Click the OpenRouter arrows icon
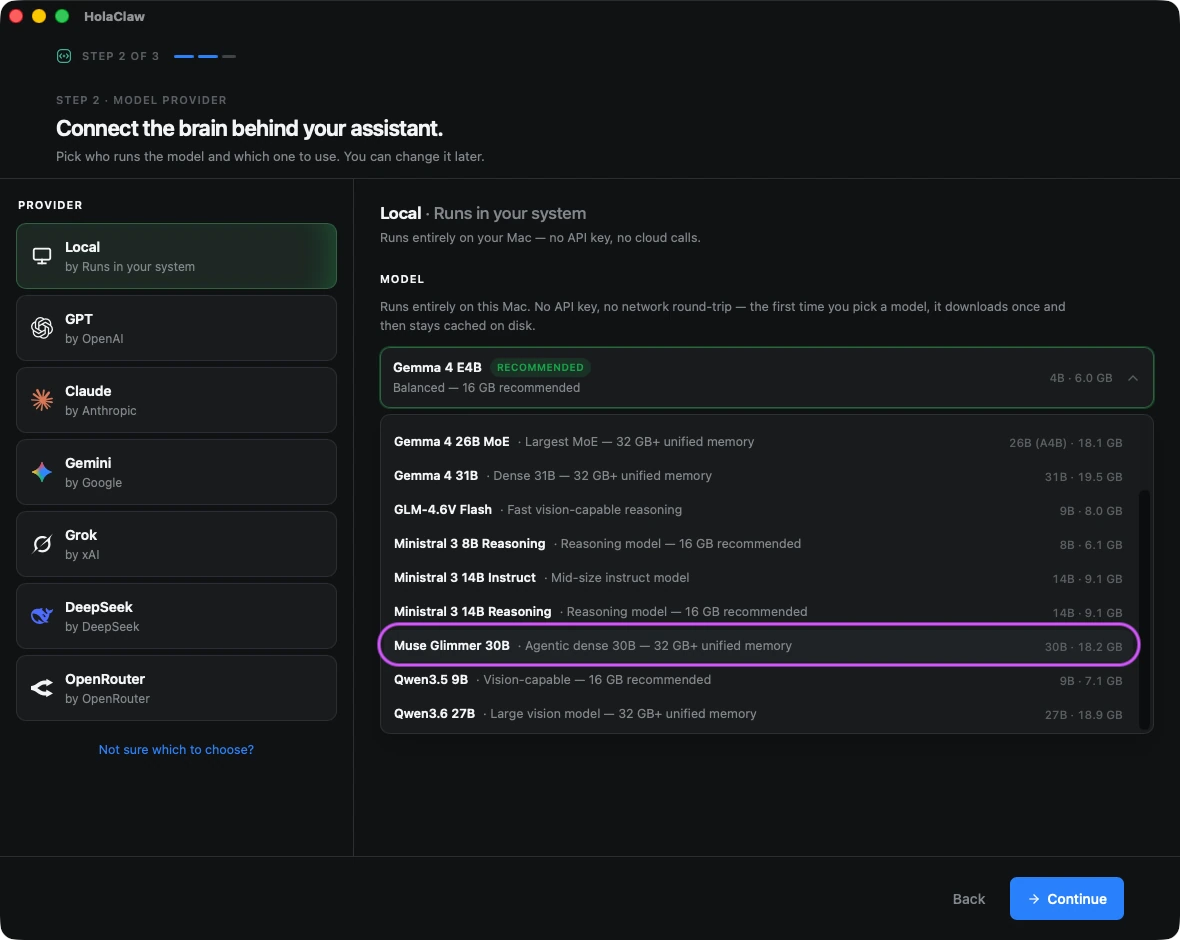This screenshot has height=940, width=1180. click(42, 688)
